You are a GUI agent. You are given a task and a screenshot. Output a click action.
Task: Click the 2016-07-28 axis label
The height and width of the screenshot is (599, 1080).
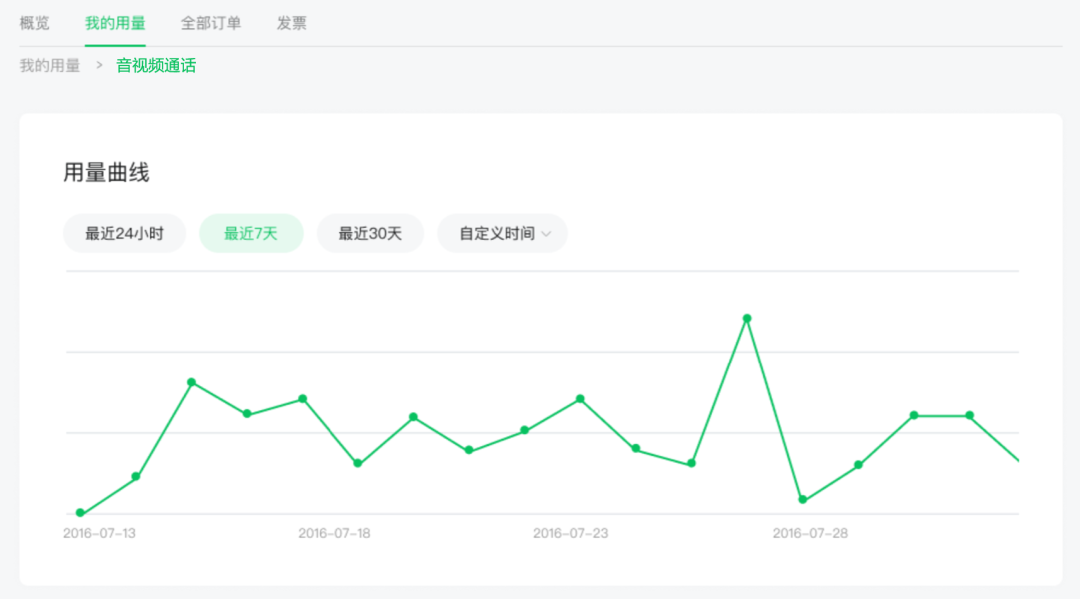[809, 533]
